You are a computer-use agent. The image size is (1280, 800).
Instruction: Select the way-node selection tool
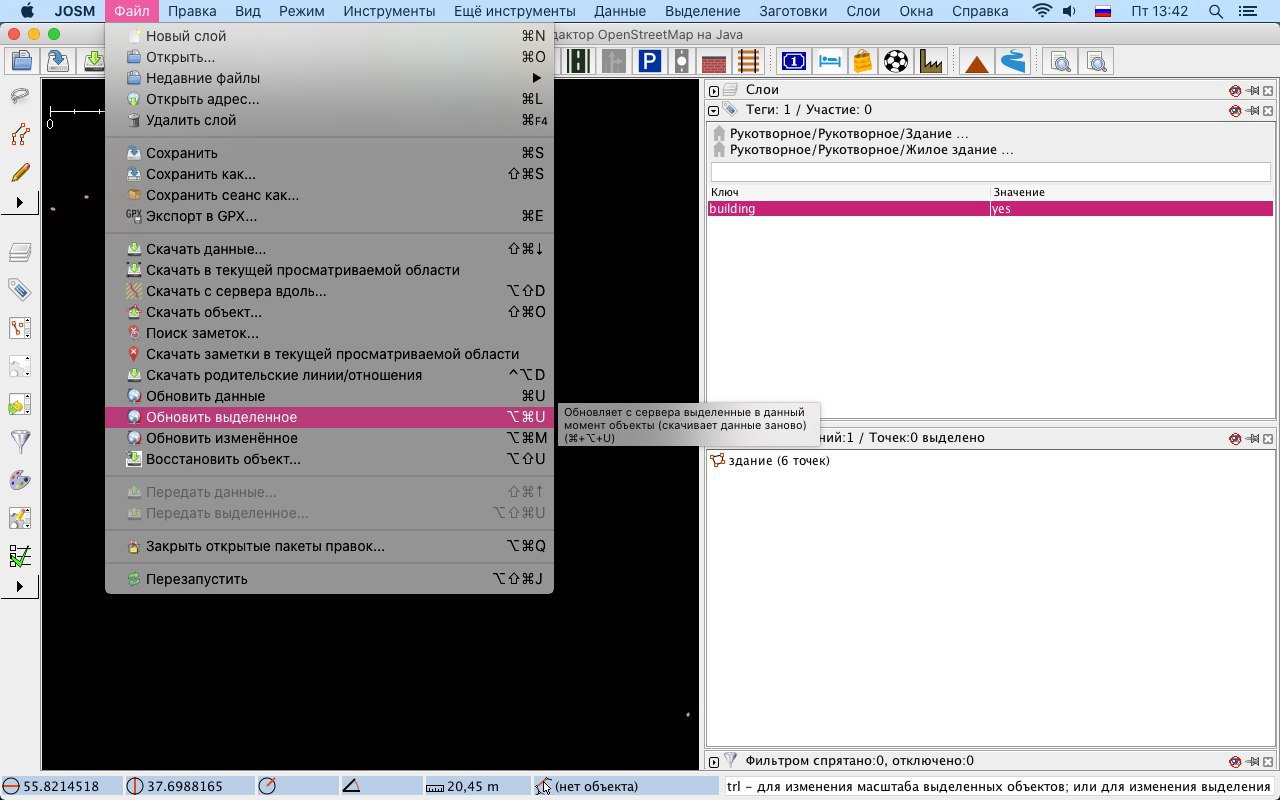pos(20,134)
